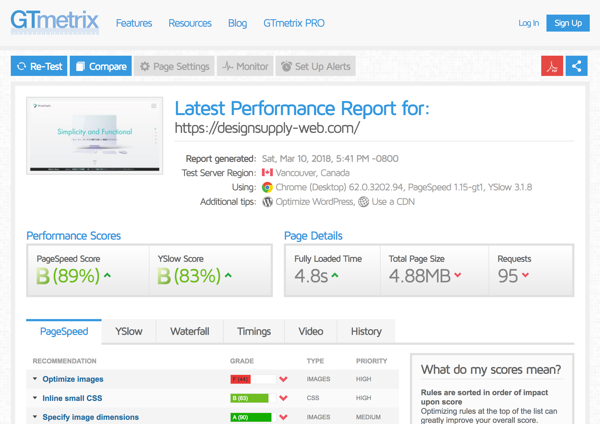Open the Features menu link

134,23
